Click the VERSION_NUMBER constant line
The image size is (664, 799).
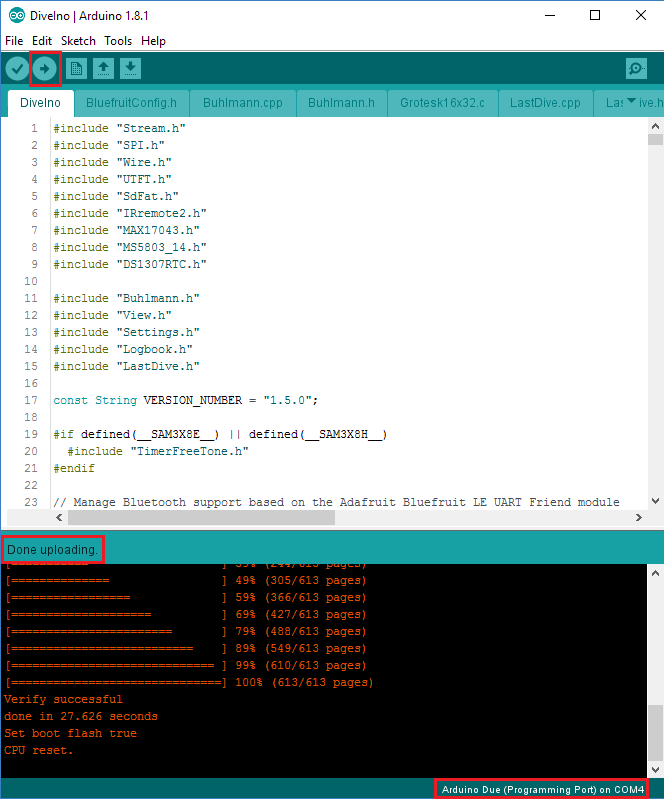[185, 401]
